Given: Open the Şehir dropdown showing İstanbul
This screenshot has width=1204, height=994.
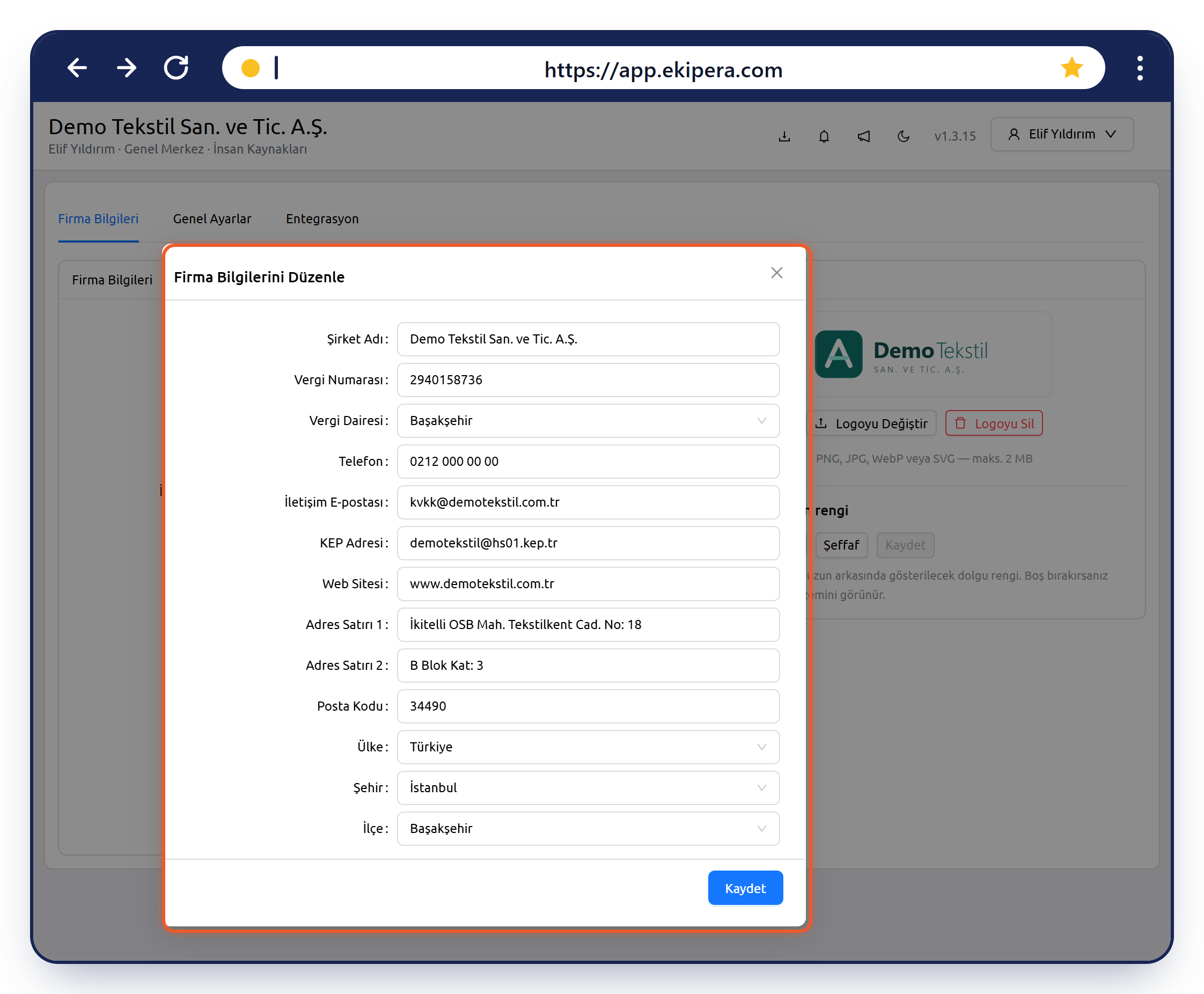Looking at the screenshot, I should click(x=588, y=787).
